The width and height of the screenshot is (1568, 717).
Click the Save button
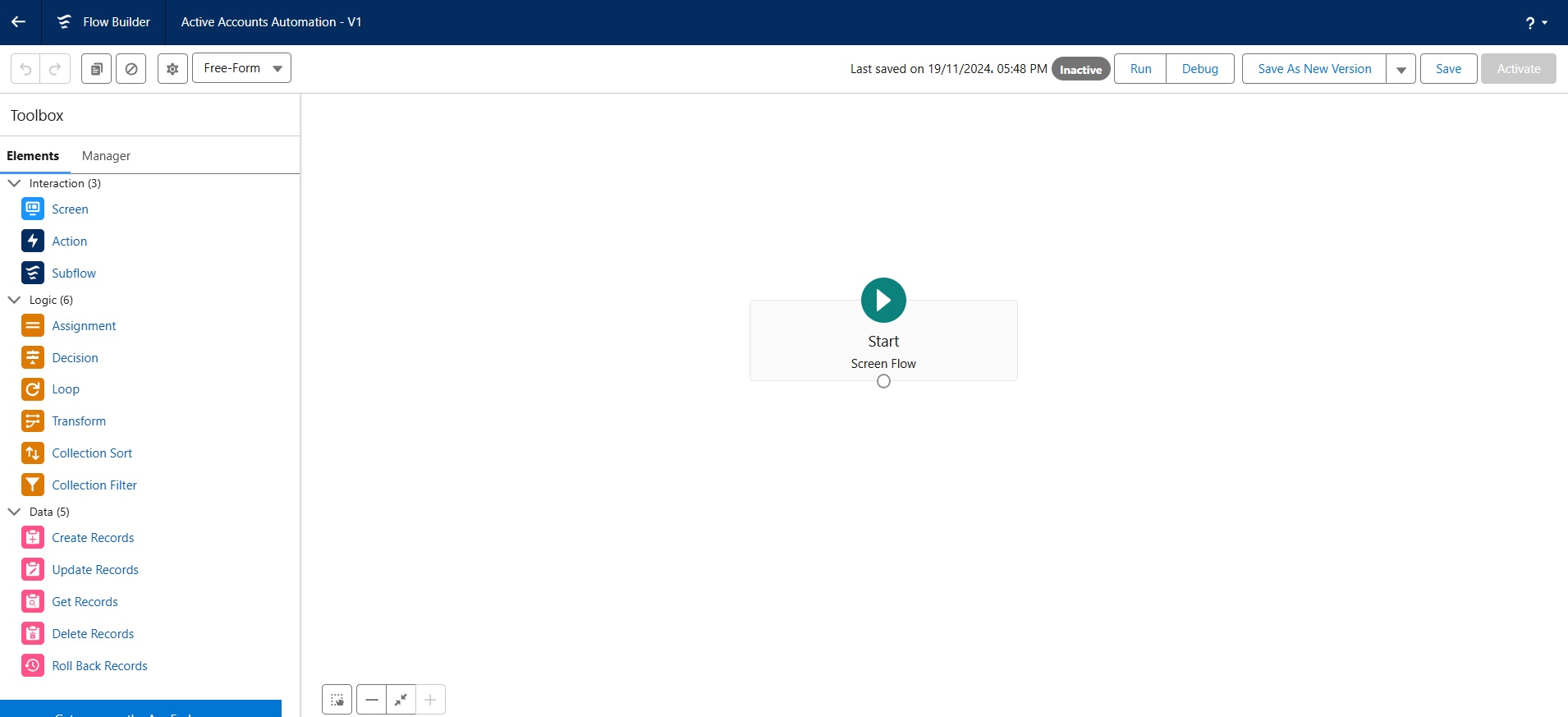[1448, 69]
